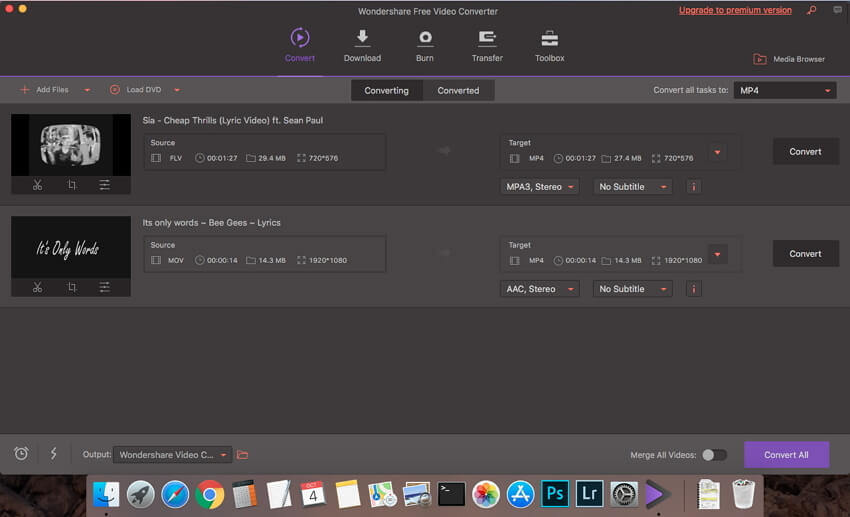Image resolution: width=850 pixels, height=517 pixels.
Task: Open the feedback message icon in title bar
Action: pyautogui.click(x=838, y=10)
